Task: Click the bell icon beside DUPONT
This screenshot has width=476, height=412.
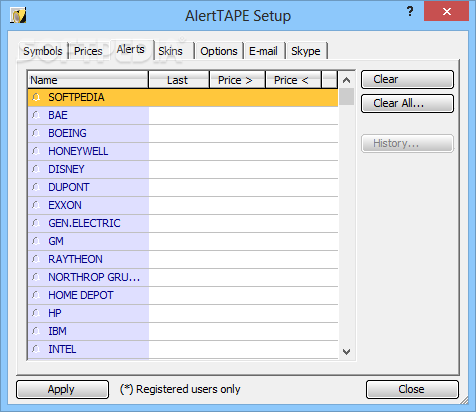Action: click(x=36, y=187)
